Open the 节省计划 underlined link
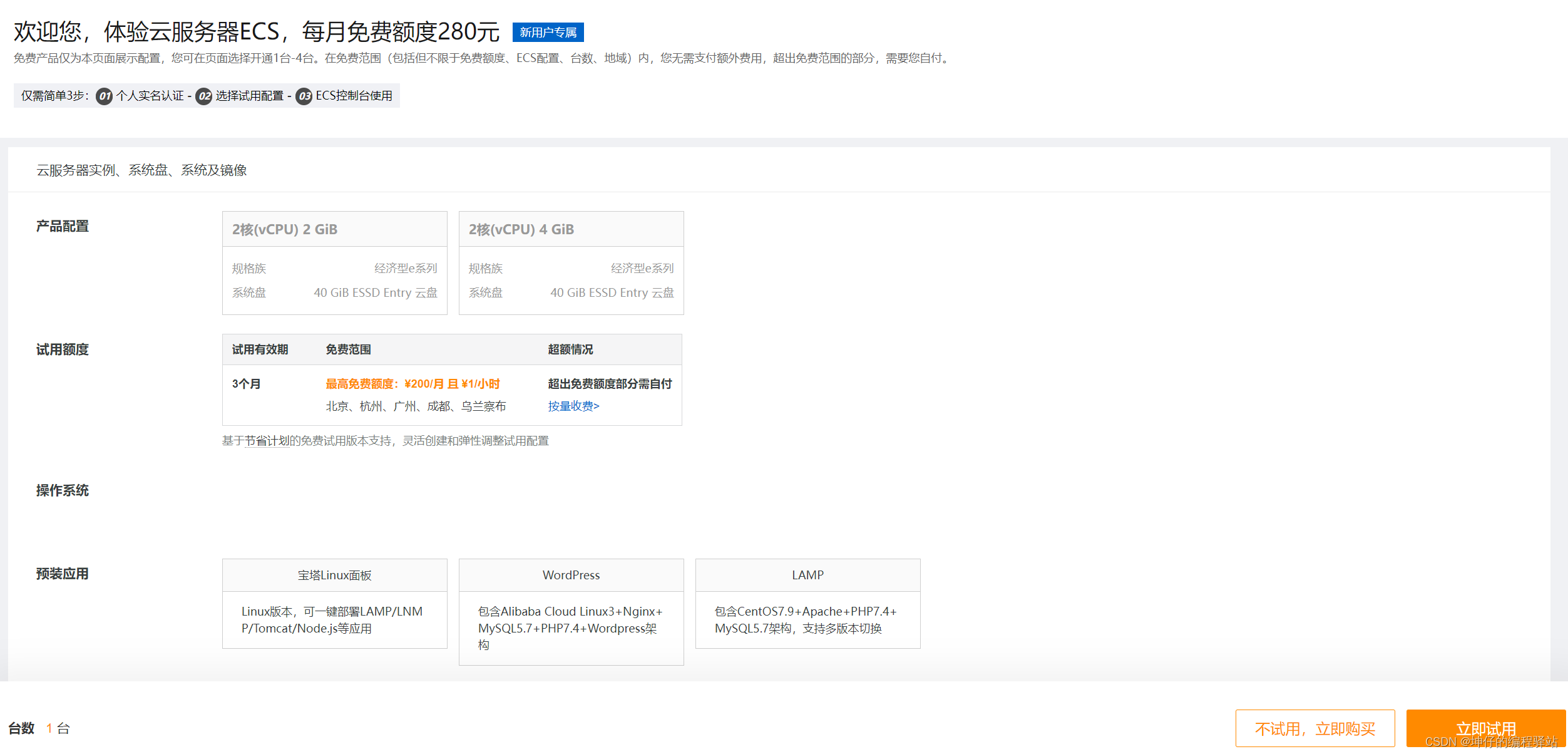The width and height of the screenshot is (1568, 754). [x=267, y=441]
